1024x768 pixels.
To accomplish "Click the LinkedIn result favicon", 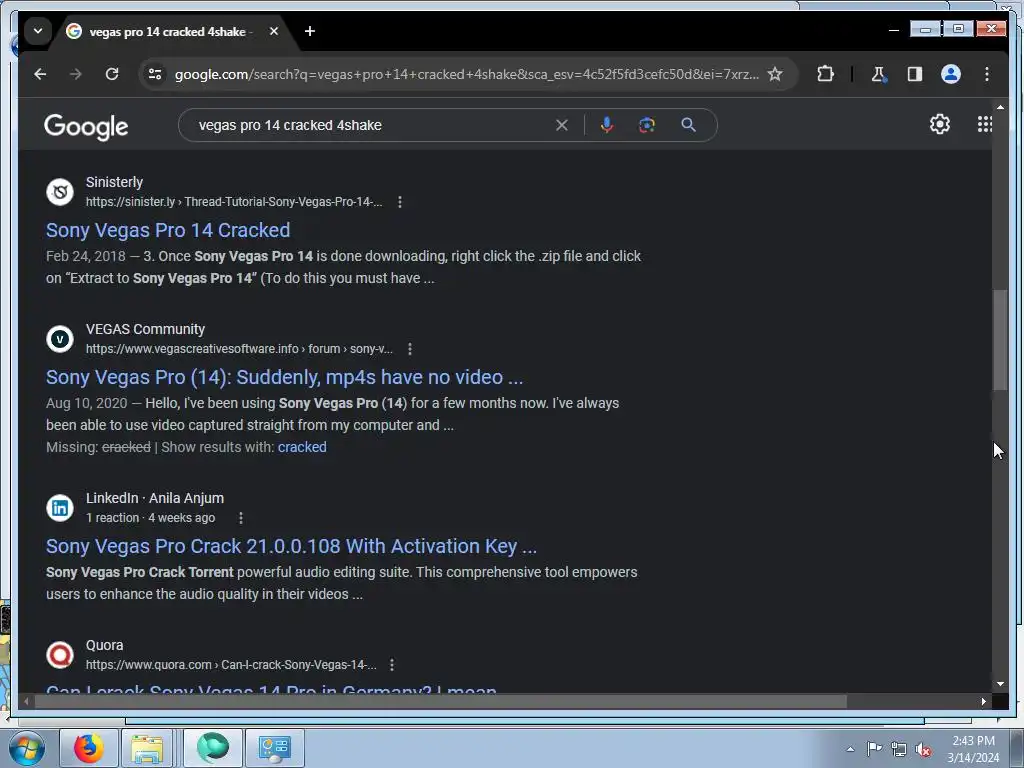I will pyautogui.click(x=60, y=507).
